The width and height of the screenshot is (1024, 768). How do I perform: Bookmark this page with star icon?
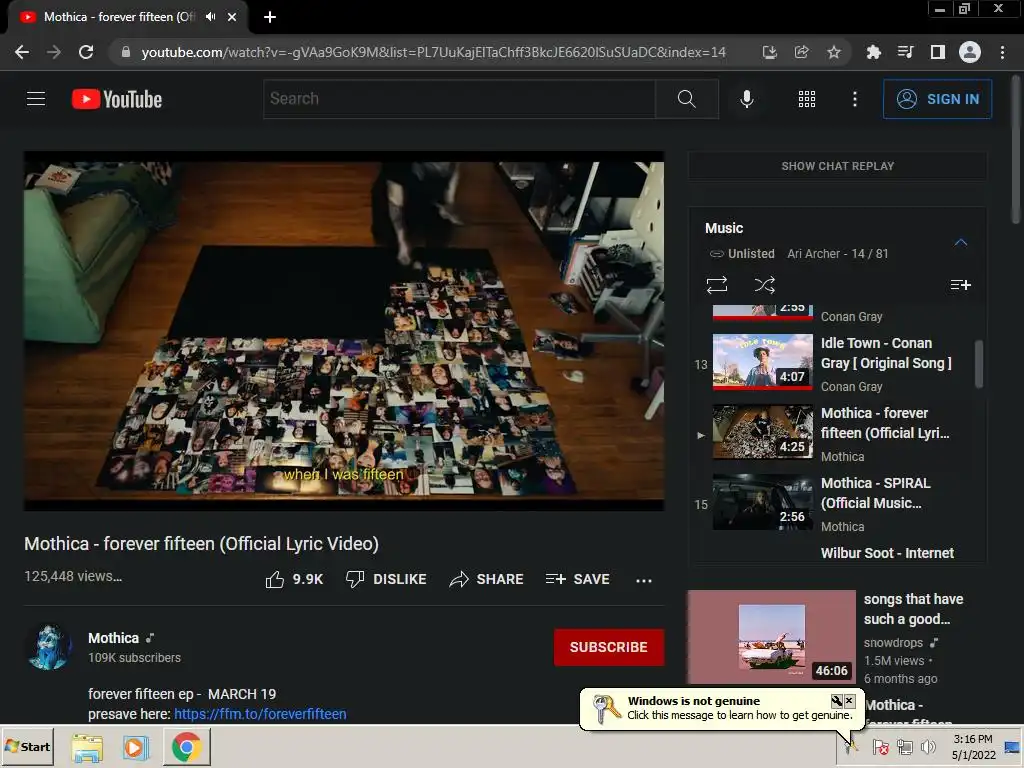[833, 52]
